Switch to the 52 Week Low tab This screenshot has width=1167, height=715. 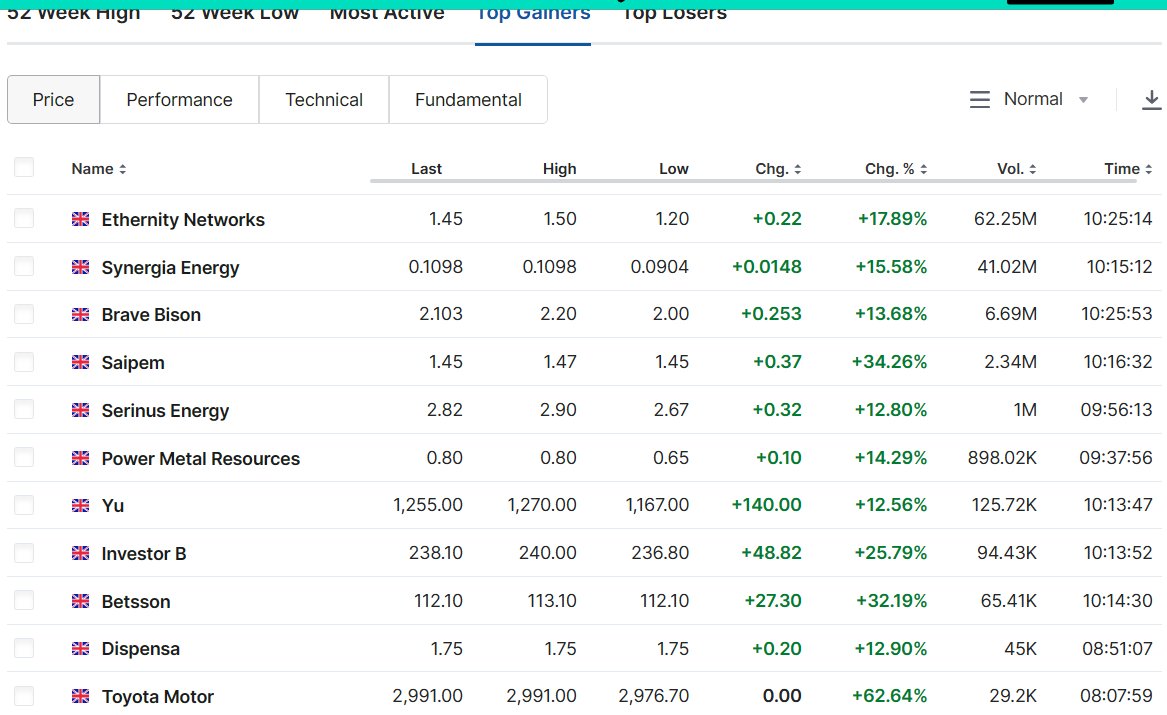(x=234, y=13)
